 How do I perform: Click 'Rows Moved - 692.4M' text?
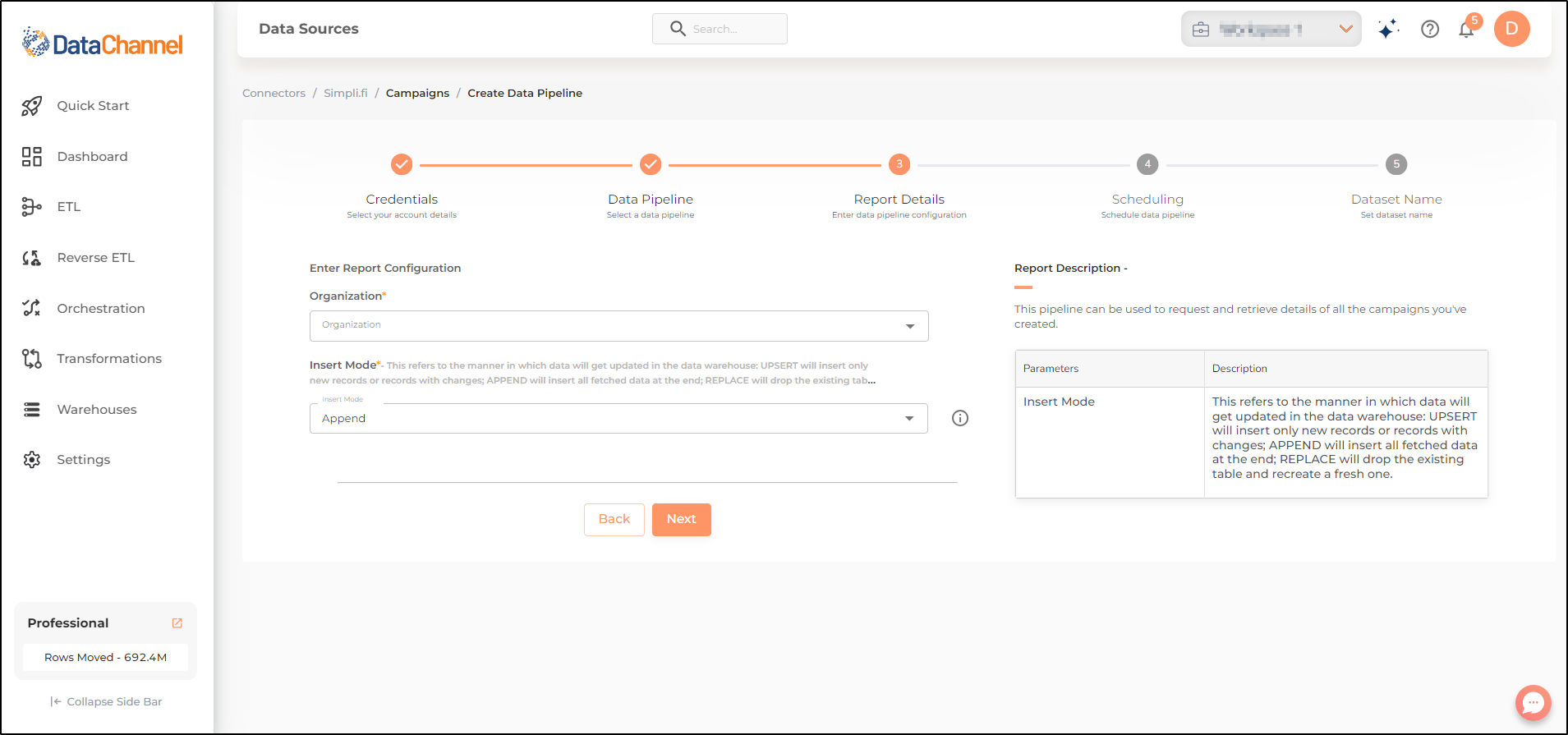click(x=105, y=658)
